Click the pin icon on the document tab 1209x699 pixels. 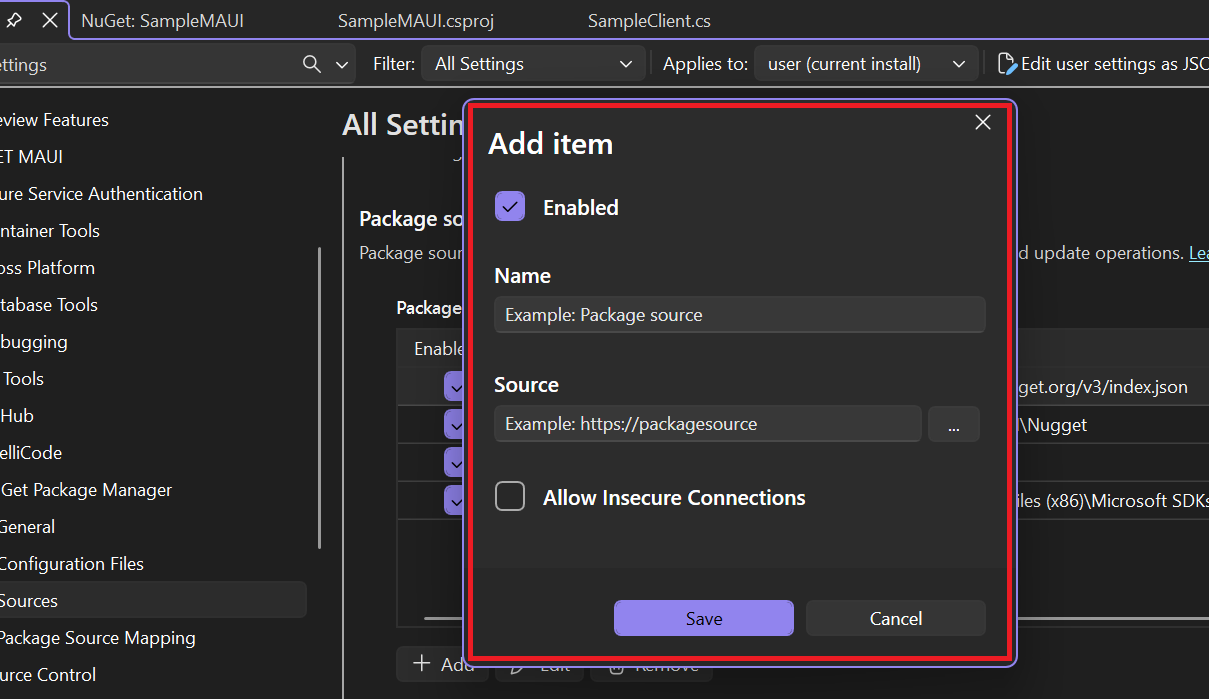coord(12,19)
